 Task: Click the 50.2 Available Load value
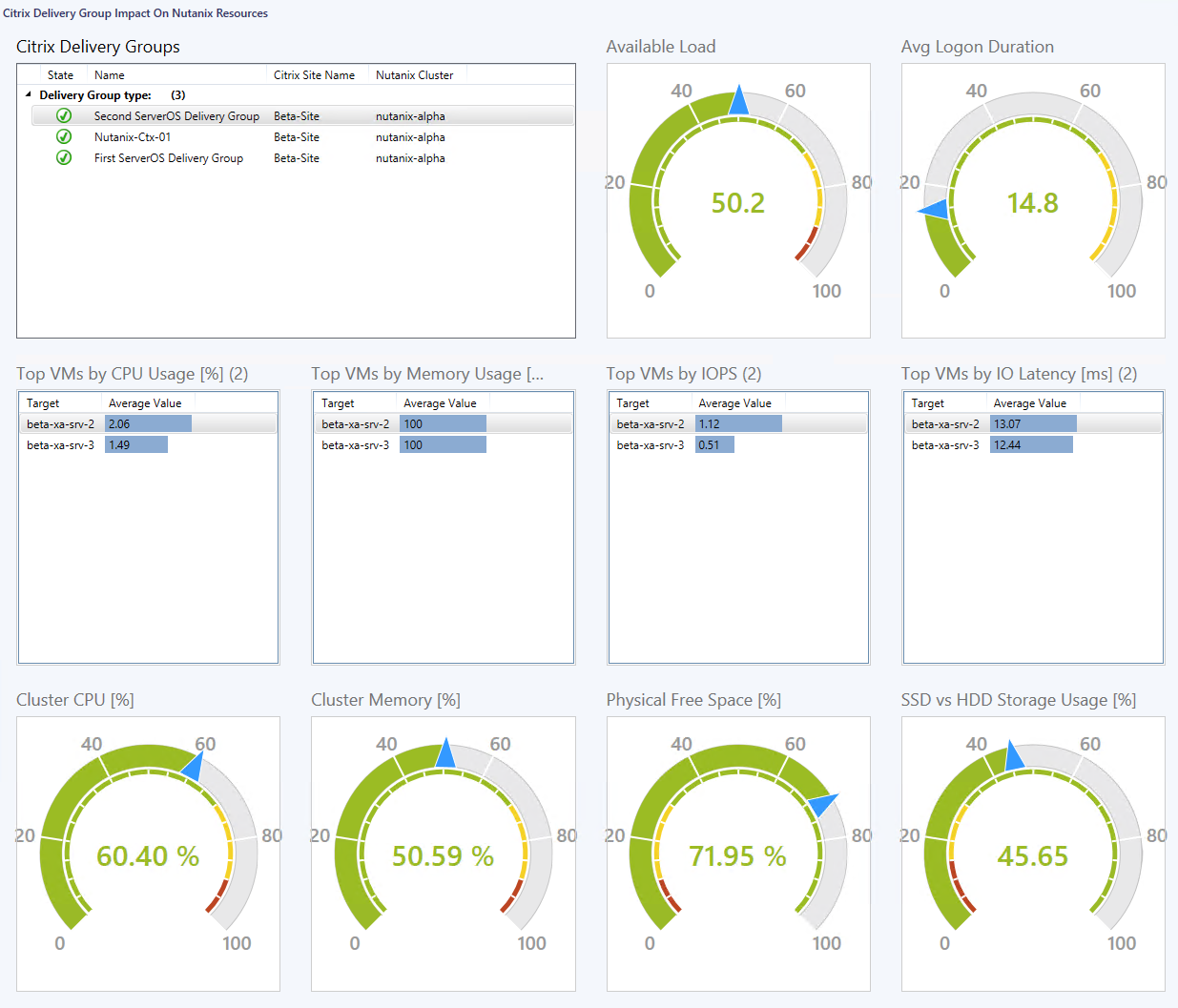738,203
